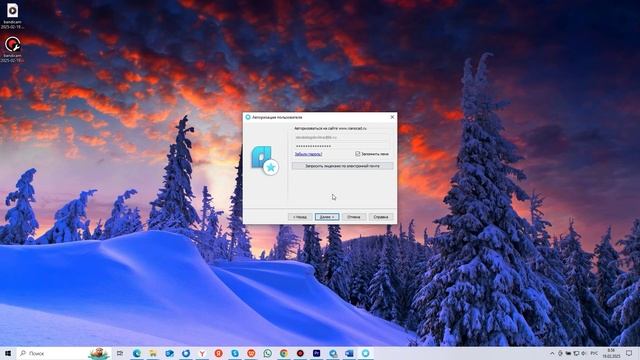Open WhatsApp from the taskbar
The image size is (640, 360).
click(x=267, y=353)
